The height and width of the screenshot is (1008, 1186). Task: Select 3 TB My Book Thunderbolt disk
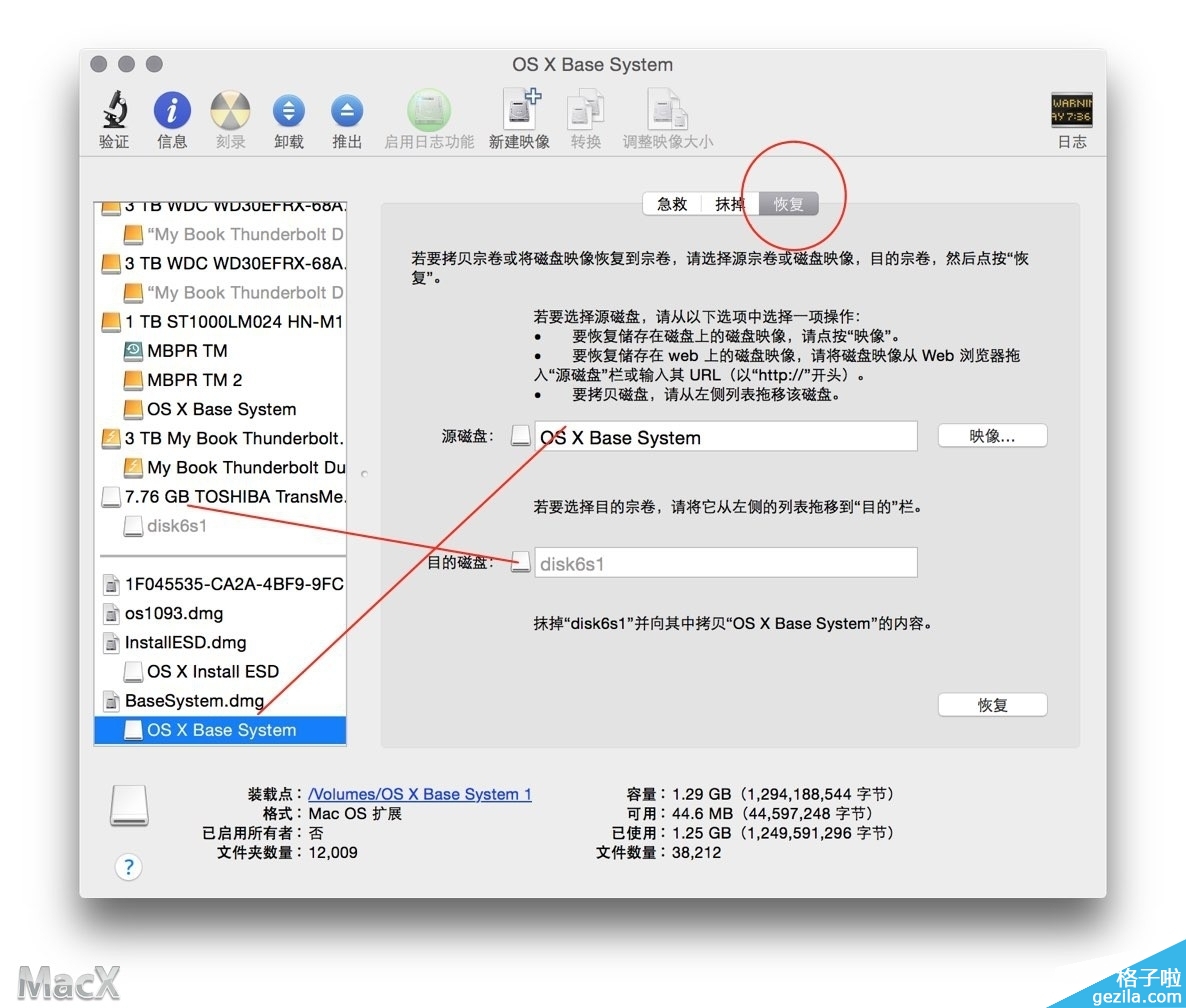pos(222,439)
